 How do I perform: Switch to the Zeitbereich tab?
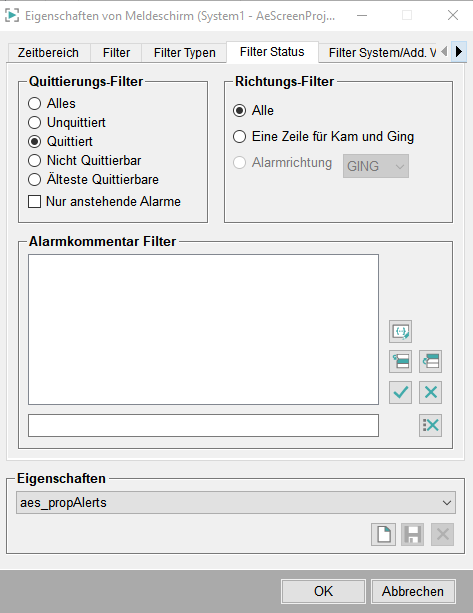48,53
